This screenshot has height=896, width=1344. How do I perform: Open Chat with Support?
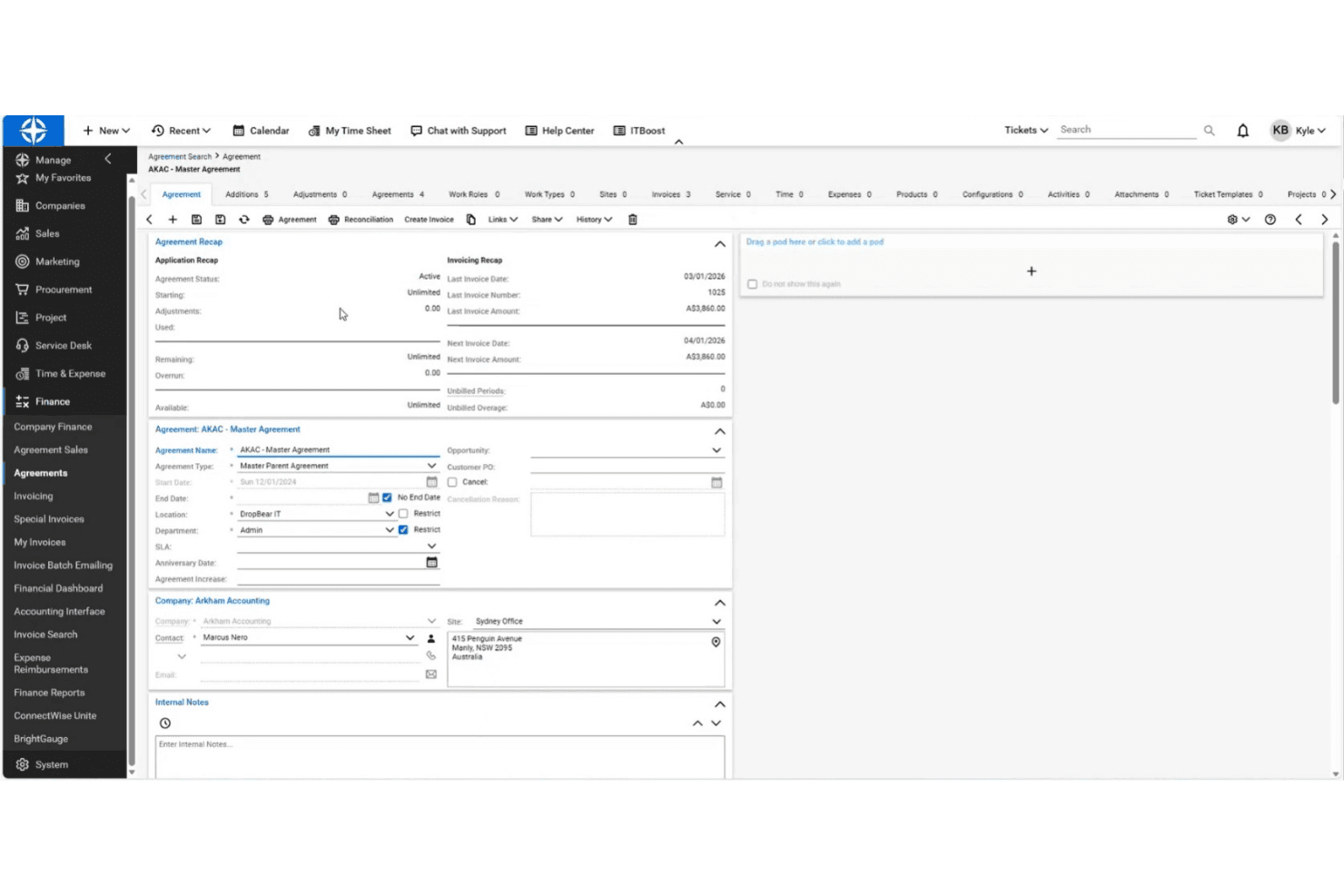point(459,131)
